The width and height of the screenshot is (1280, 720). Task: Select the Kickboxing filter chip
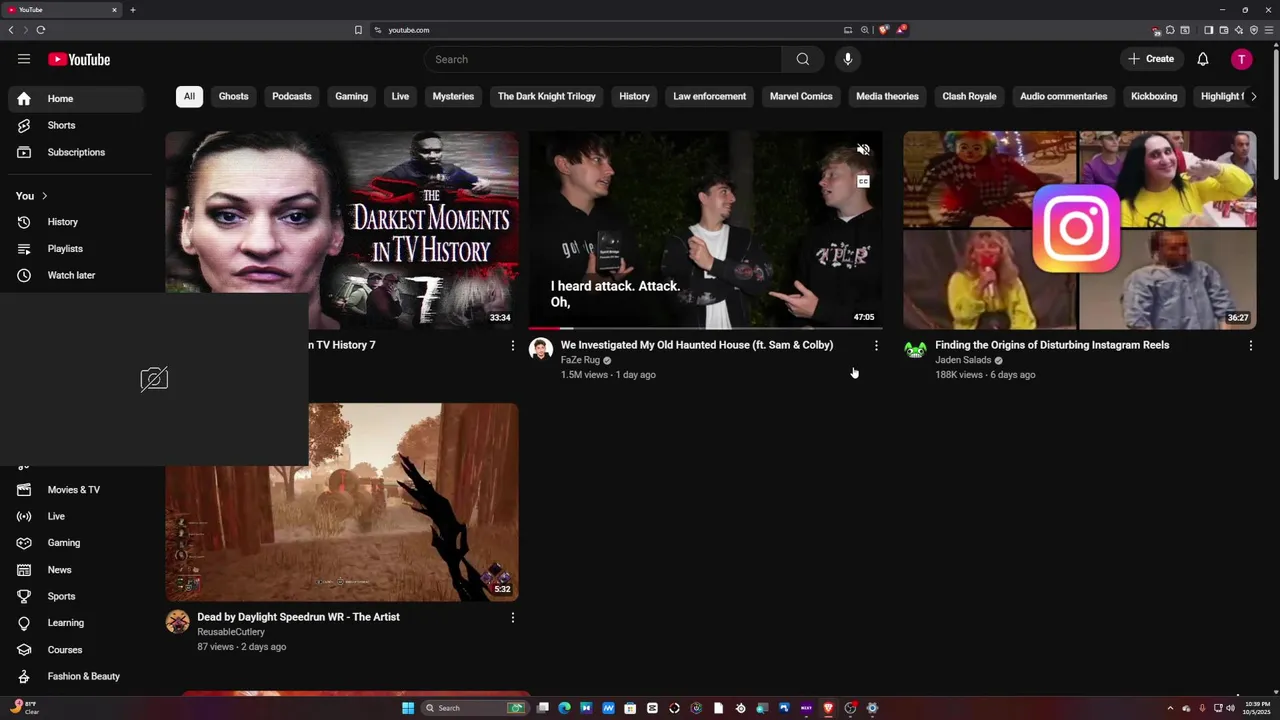1154,96
